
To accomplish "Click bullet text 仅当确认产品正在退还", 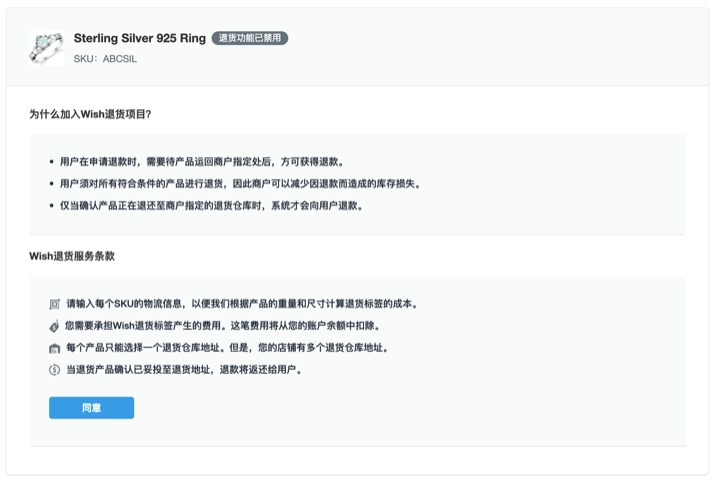I will pyautogui.click(x=211, y=205).
